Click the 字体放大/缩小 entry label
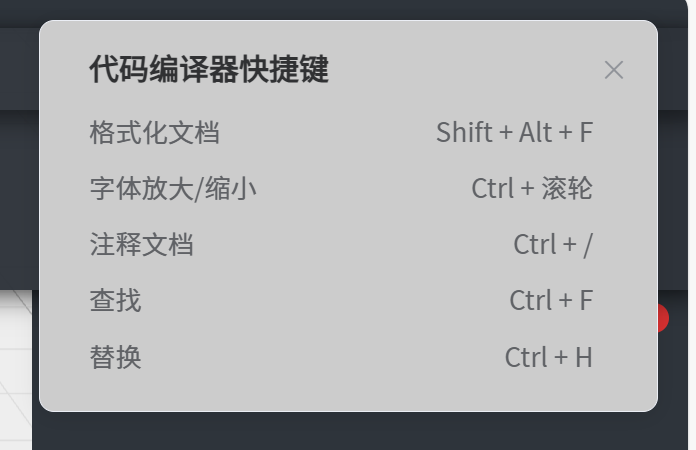696x450 pixels. pos(173,188)
